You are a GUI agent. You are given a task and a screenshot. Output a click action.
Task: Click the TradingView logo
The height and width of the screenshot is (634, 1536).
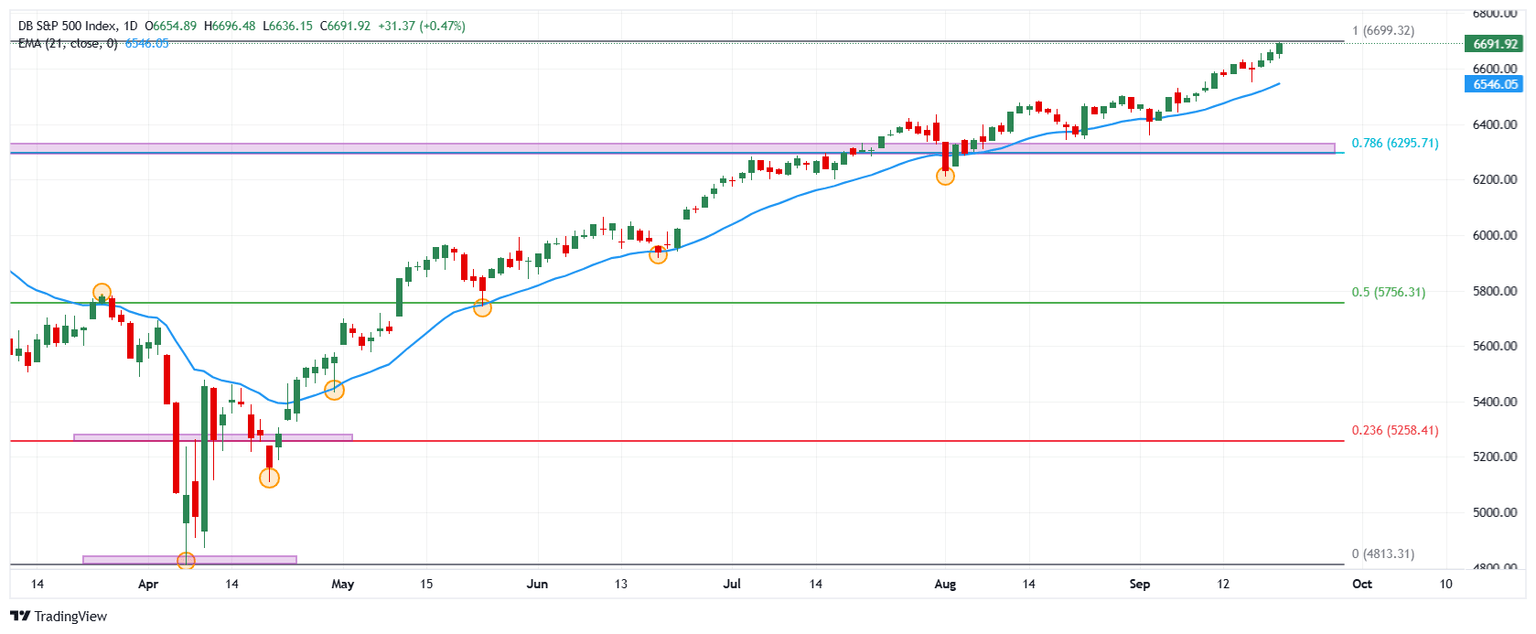coord(58,617)
